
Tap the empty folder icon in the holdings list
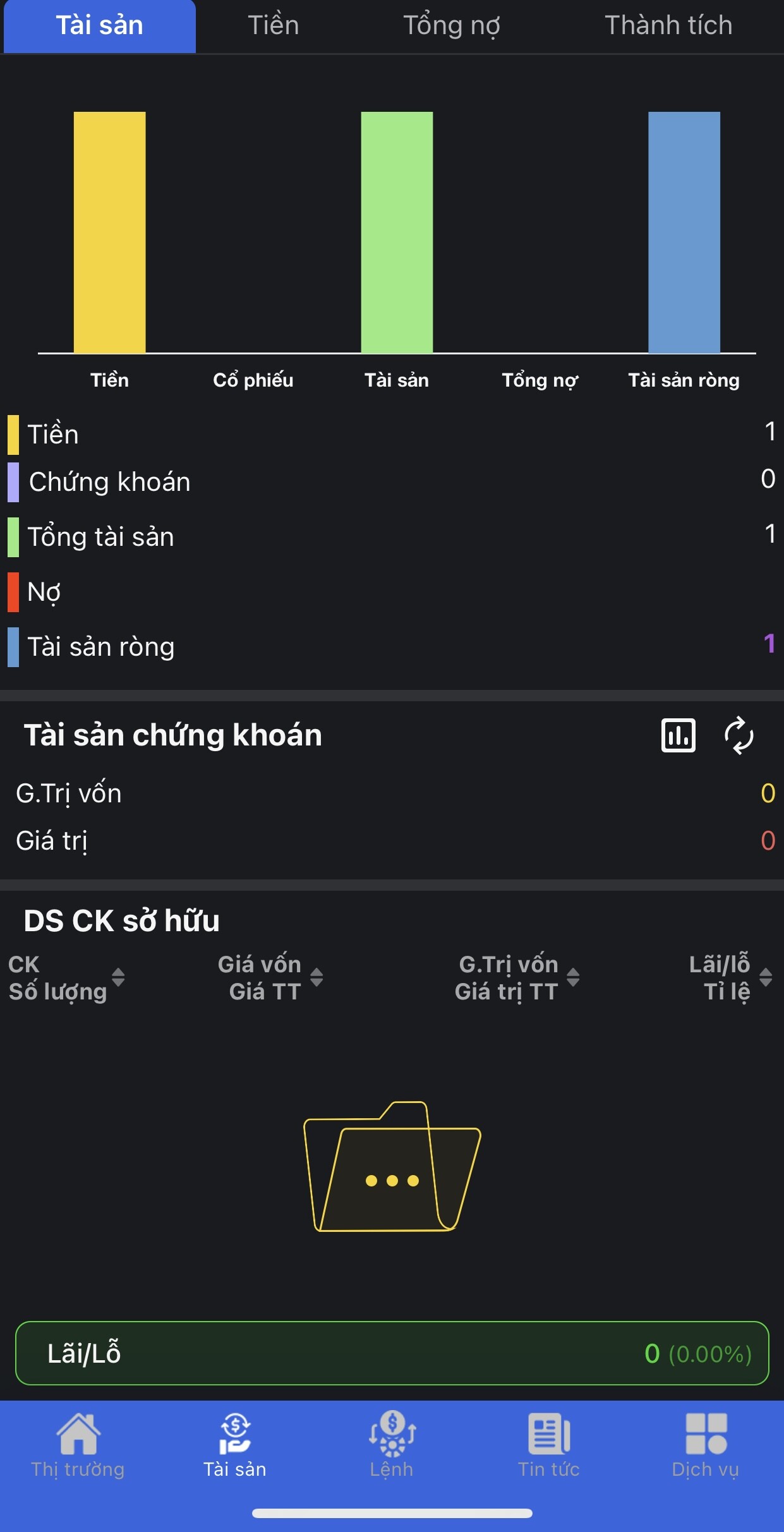click(x=392, y=1166)
